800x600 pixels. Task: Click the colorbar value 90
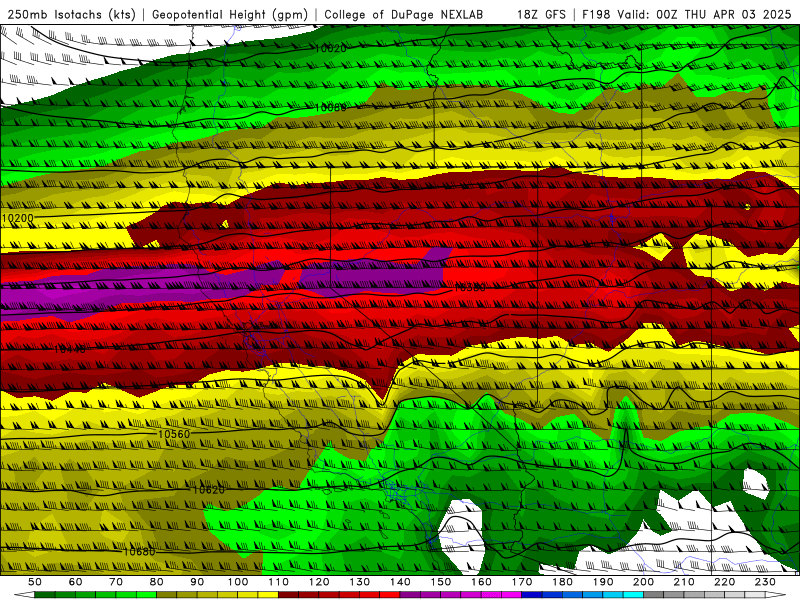tap(197, 582)
